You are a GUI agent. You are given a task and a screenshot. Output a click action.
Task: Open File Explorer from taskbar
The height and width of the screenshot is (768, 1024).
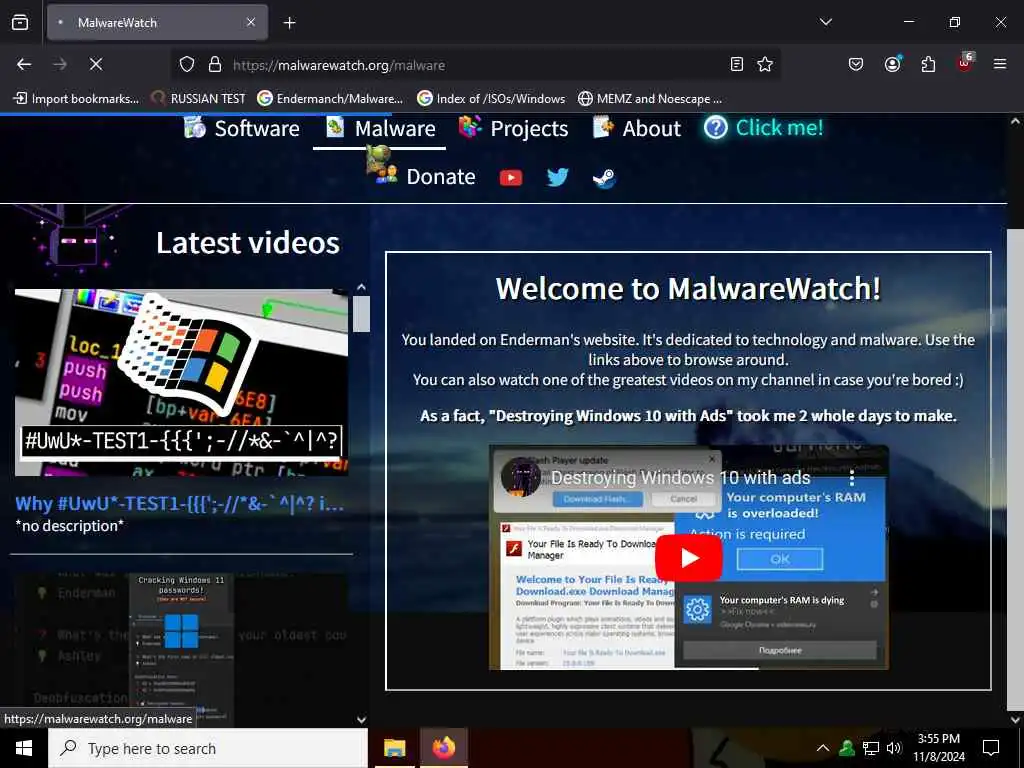[394, 748]
